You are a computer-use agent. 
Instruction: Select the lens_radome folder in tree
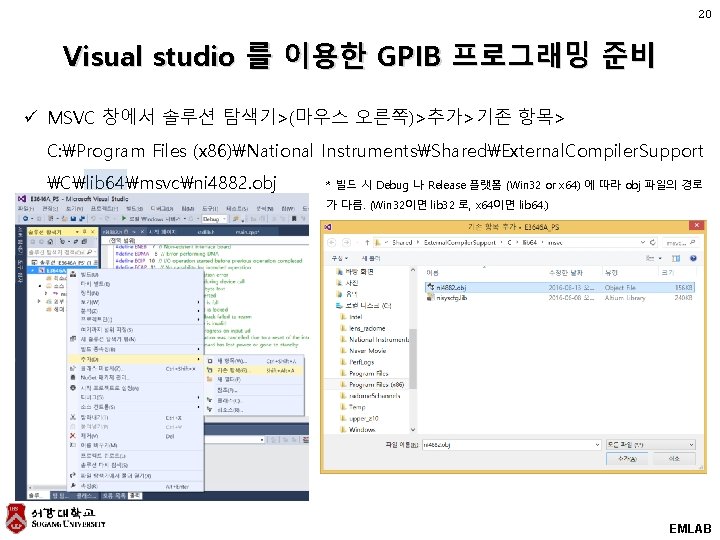click(363, 328)
